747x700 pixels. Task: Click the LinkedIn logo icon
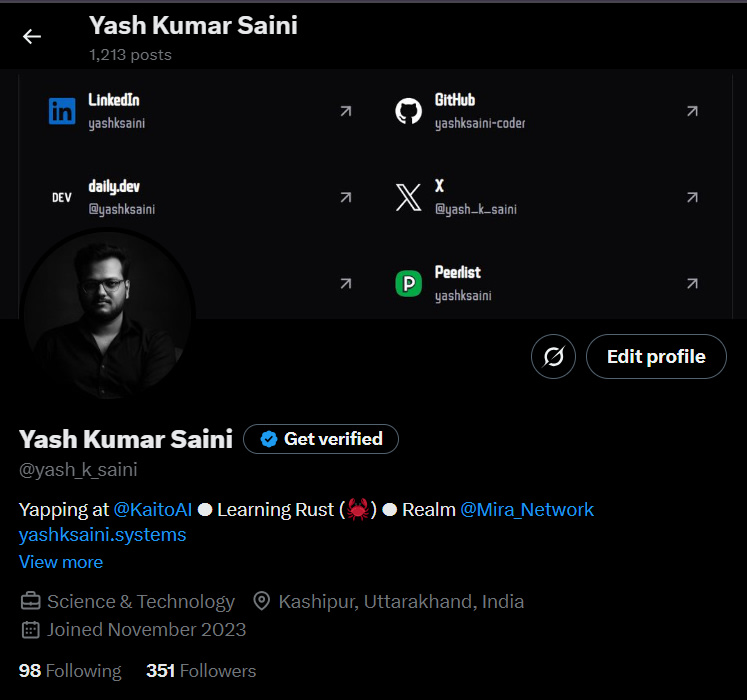tap(62, 111)
